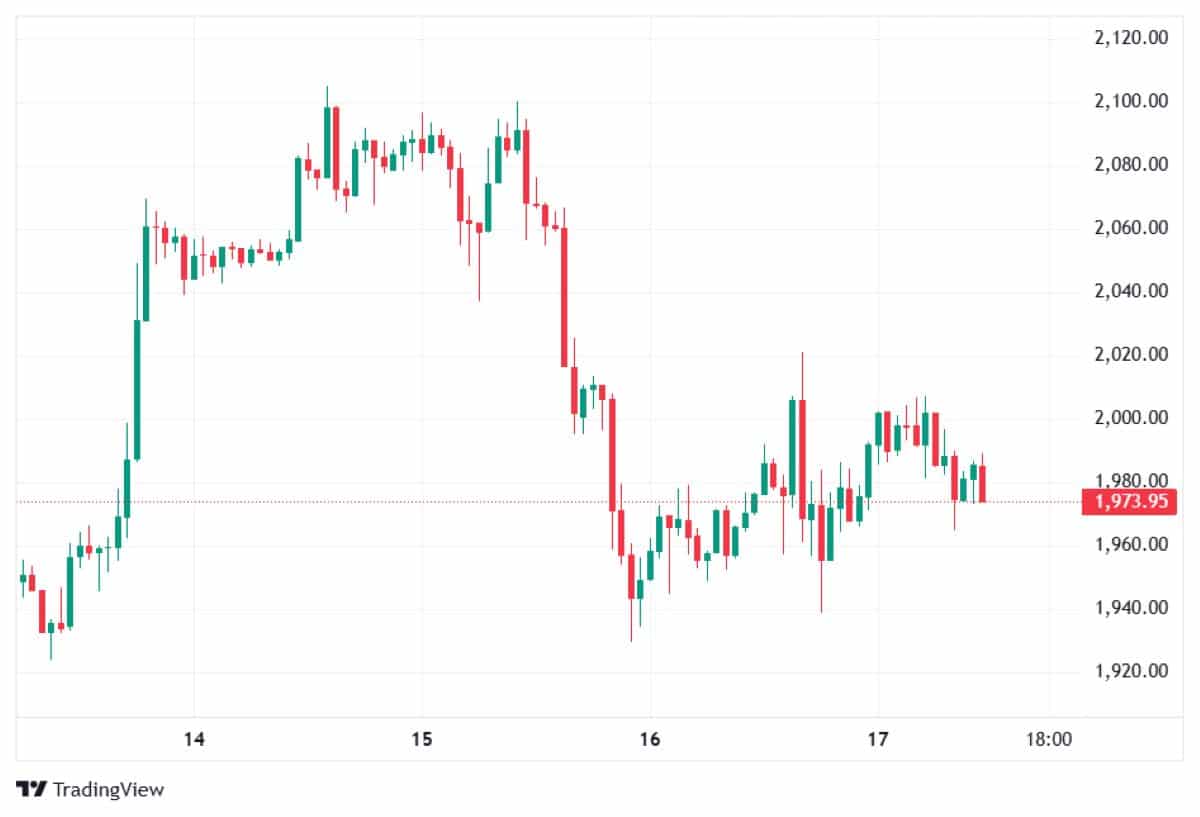The image size is (1200, 817).
Task: Click the last red candle on the chart
Action: 984,484
